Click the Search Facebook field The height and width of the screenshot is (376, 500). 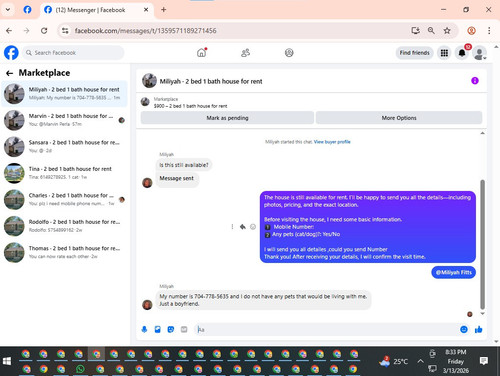tap(73, 53)
